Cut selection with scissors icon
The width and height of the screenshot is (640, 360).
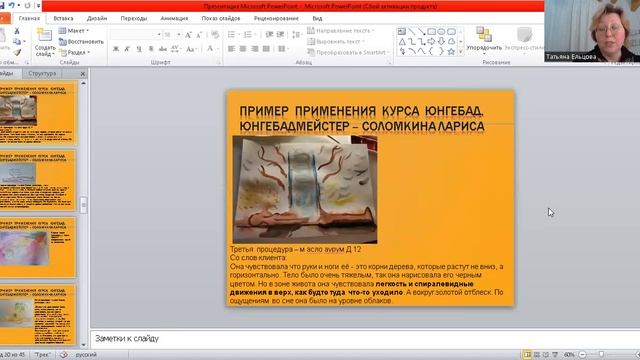[17, 31]
